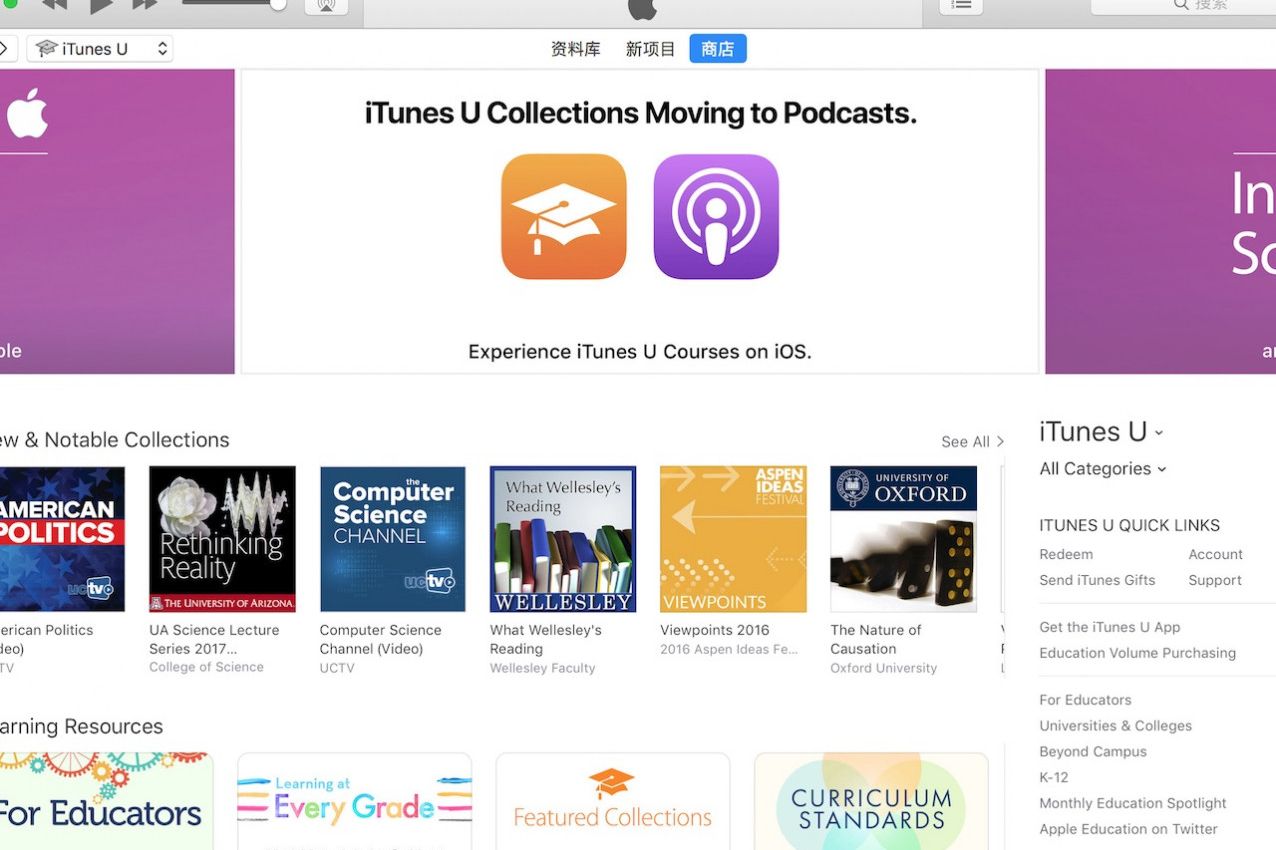This screenshot has width=1276, height=850.
Task: Expand the iTunes U sidebar heading dropdown
Action: coord(1101,432)
